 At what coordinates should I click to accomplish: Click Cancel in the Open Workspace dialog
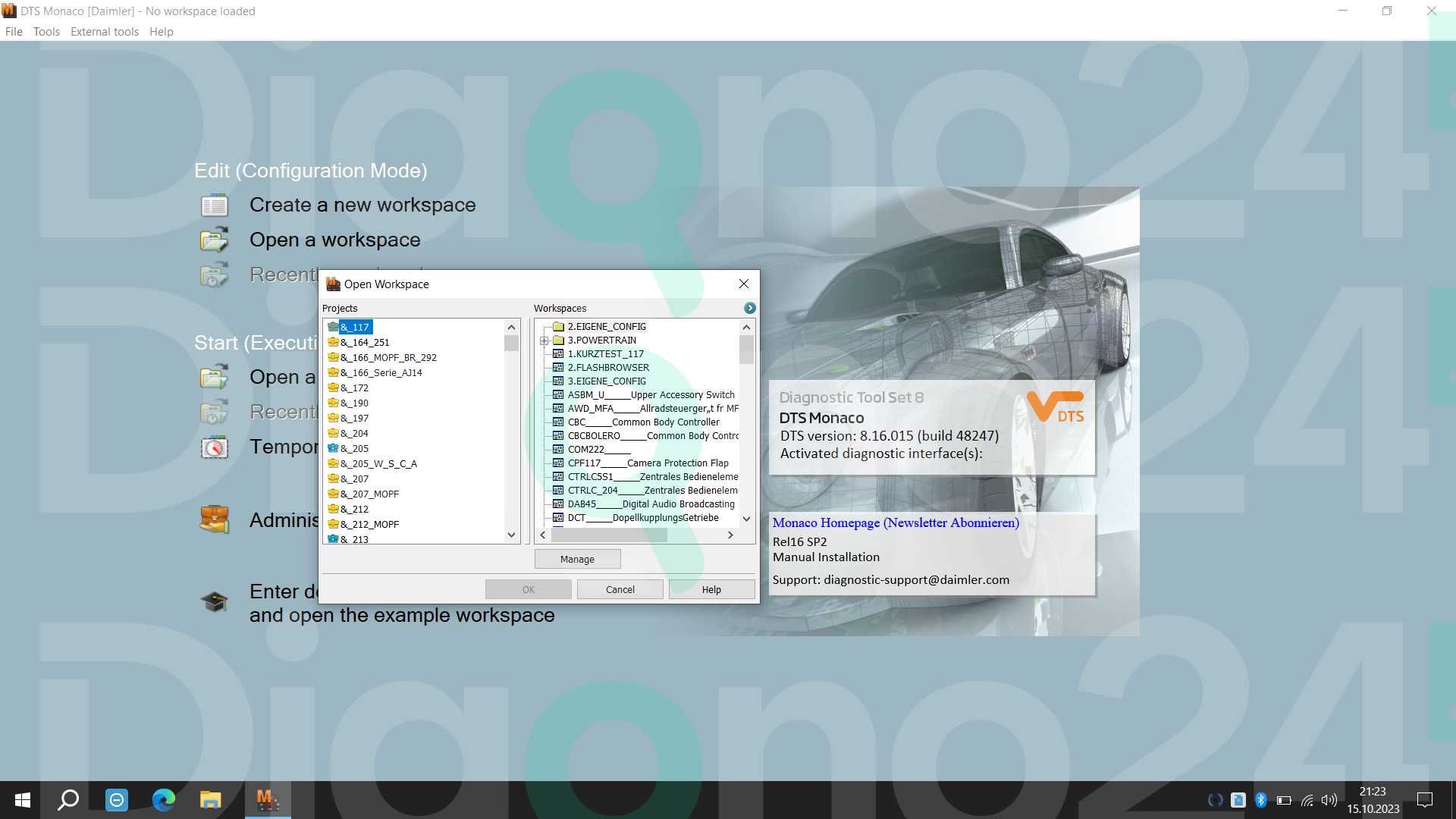point(619,589)
